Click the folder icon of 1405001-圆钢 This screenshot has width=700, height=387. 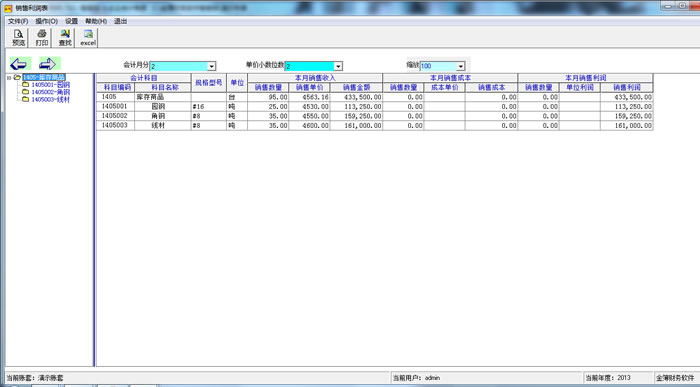25,84
